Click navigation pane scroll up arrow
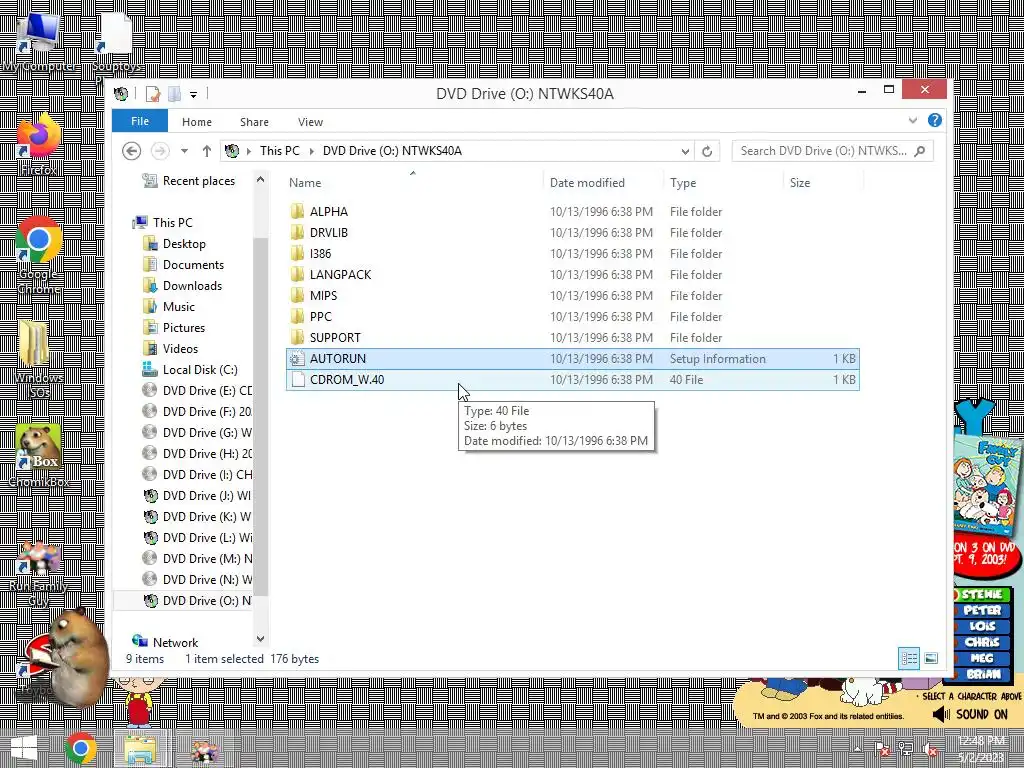Screen dimensions: 1024x768 [261, 179]
